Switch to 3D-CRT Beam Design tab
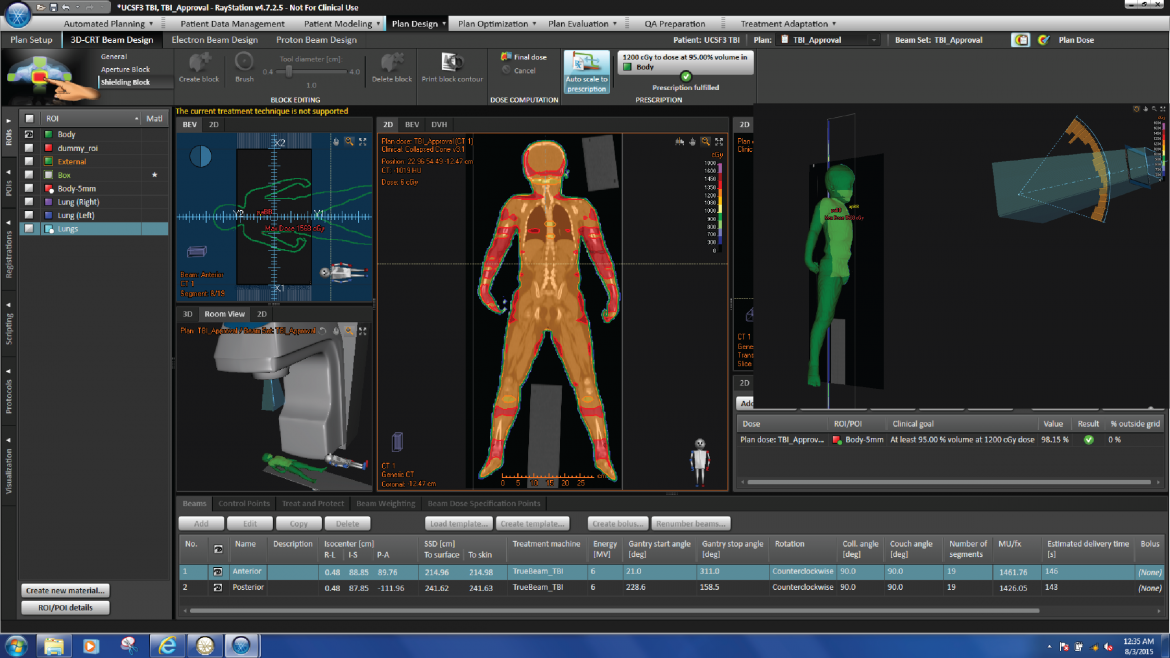 (x=111, y=40)
